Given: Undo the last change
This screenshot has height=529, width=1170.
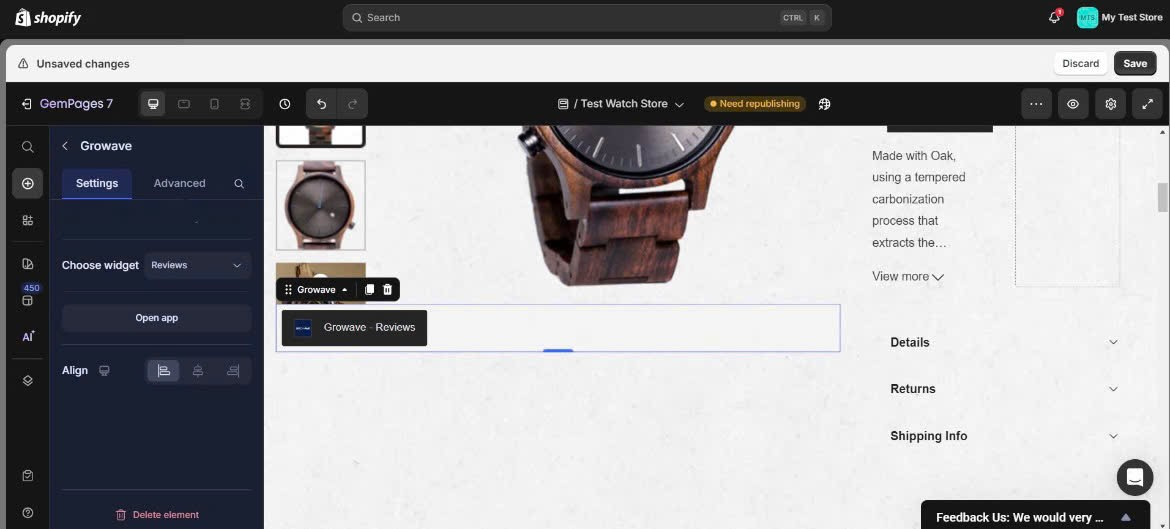Looking at the screenshot, I should pyautogui.click(x=321, y=104).
